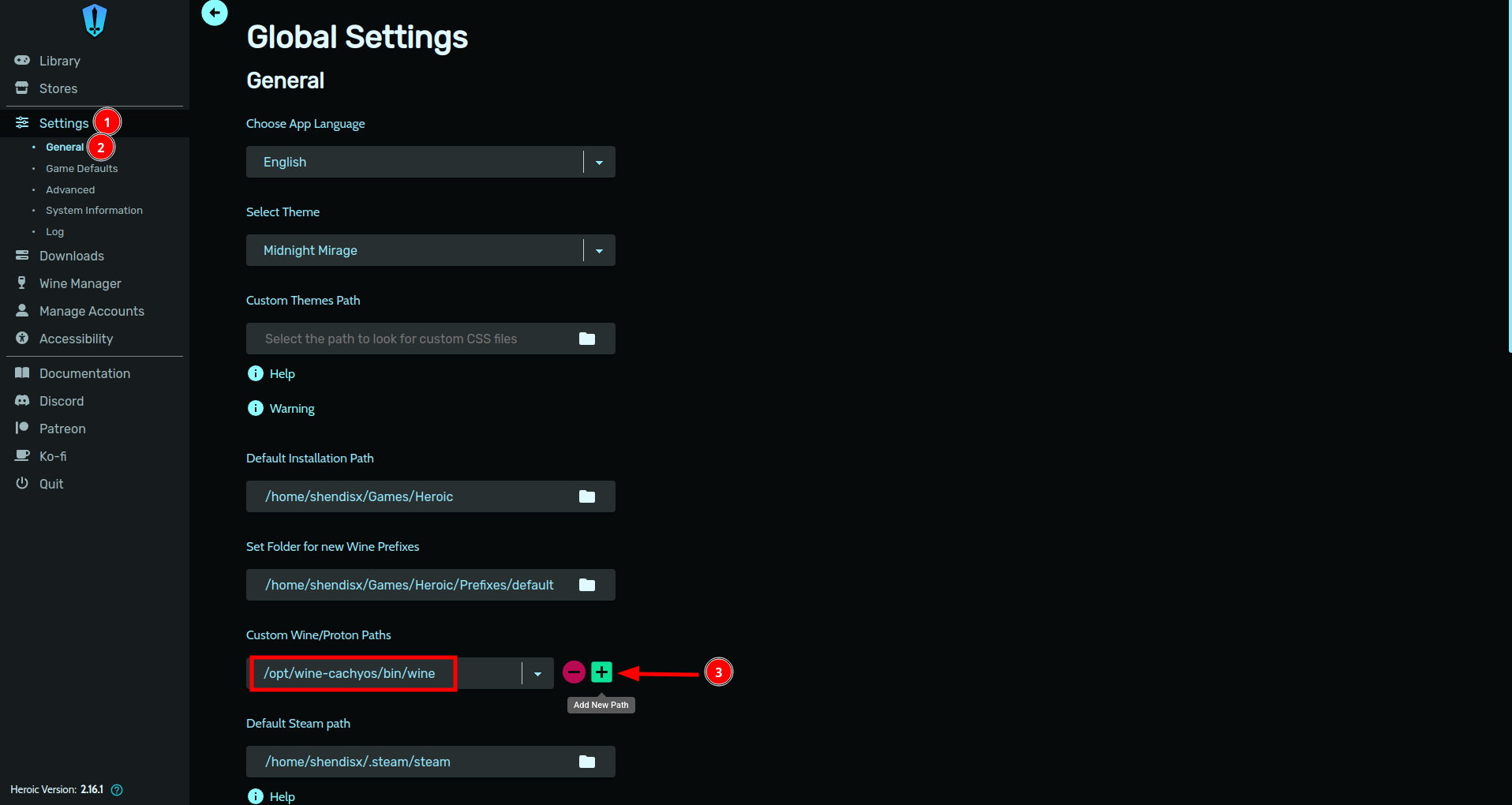The image size is (1512, 805).
Task: Click the back arrow icon
Action: tap(215, 13)
